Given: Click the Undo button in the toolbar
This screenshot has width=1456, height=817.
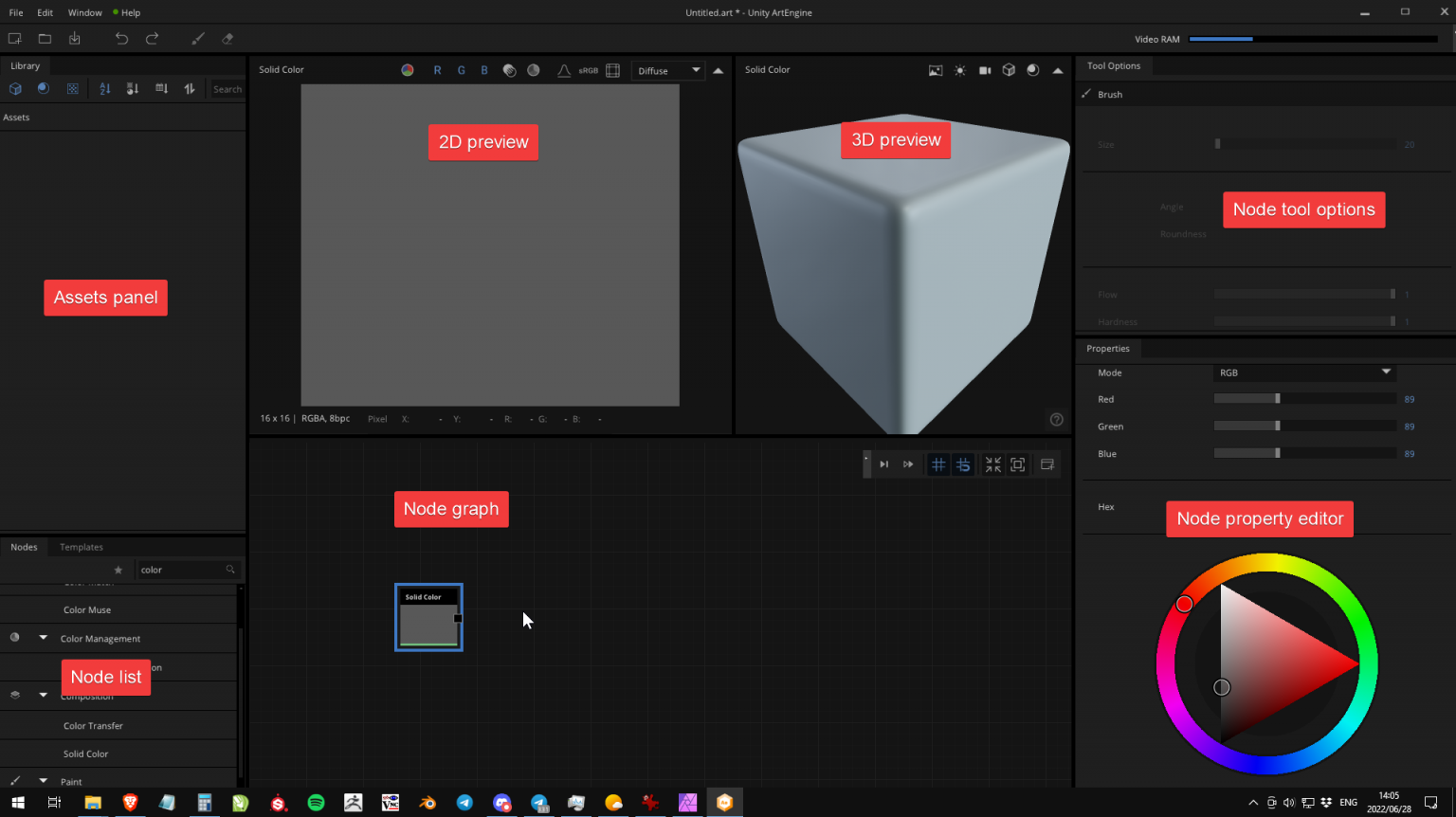Looking at the screenshot, I should (122, 38).
